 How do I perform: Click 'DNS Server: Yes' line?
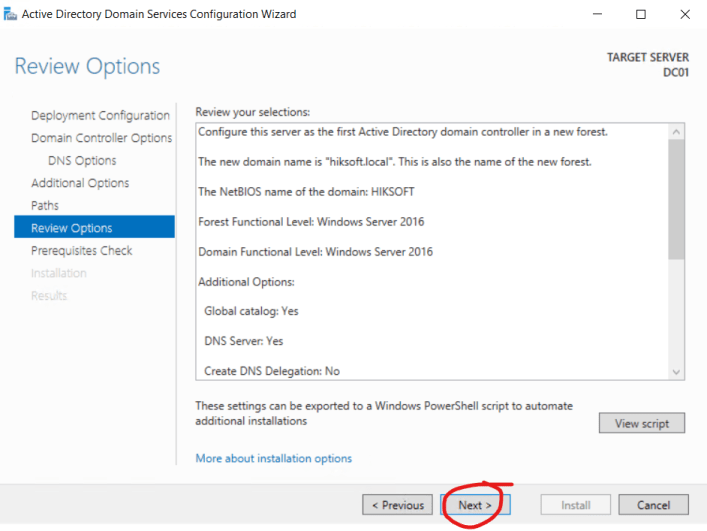pos(243,341)
